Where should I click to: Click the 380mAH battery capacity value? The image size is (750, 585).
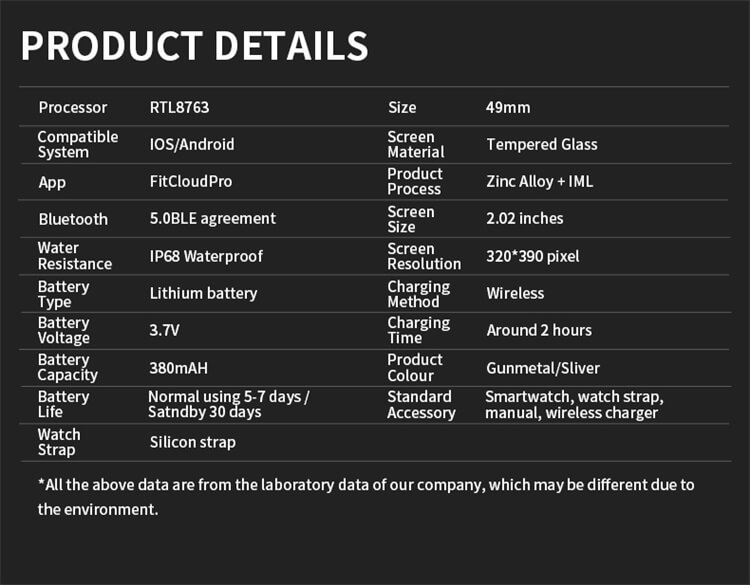[178, 368]
